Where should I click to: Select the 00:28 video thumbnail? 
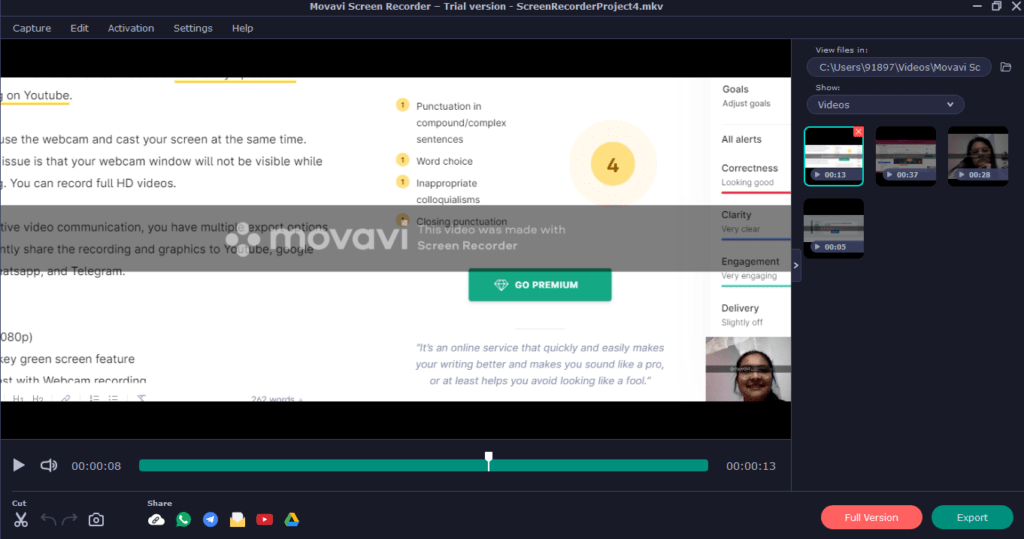[978, 156]
